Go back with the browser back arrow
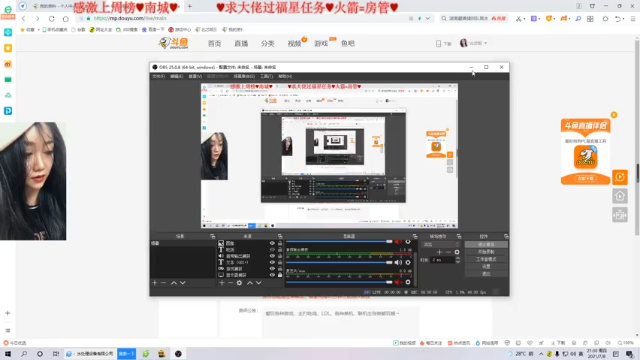The height and width of the screenshot is (360, 640). pos(24,18)
